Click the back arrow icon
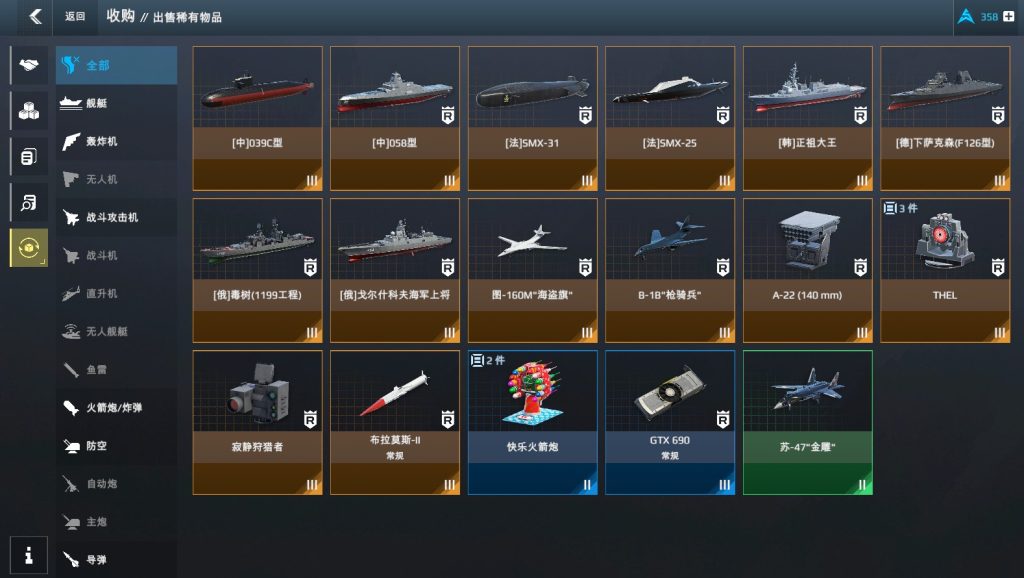Image resolution: width=1024 pixels, height=578 pixels. (x=35, y=16)
